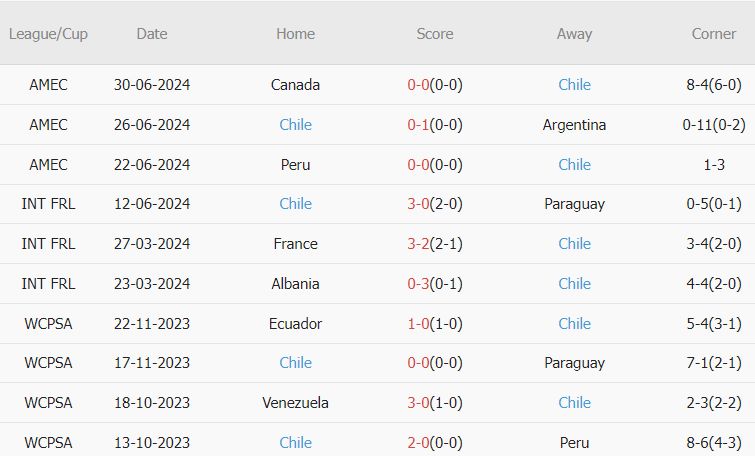Screen dimensions: 755x456
Task: Click the Argentina team name
Action: click(574, 125)
